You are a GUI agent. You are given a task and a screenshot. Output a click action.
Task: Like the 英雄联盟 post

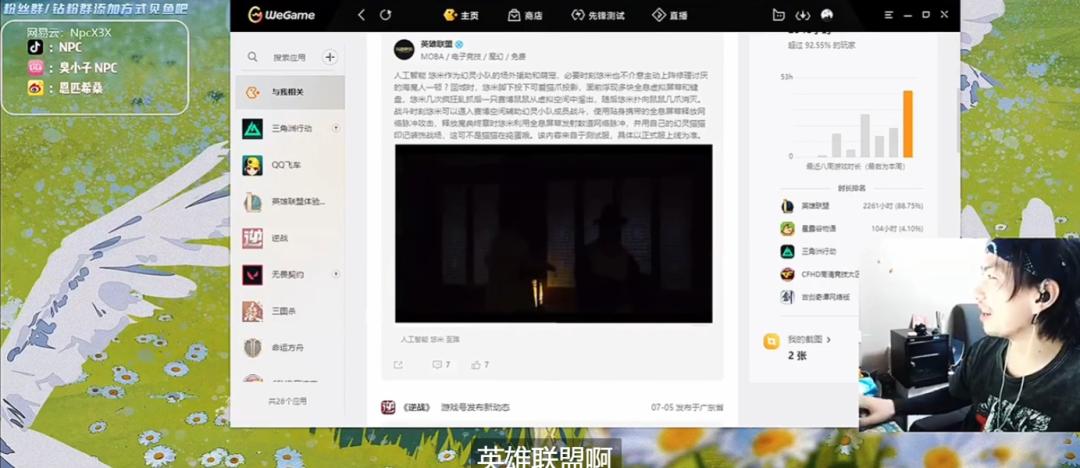point(480,365)
